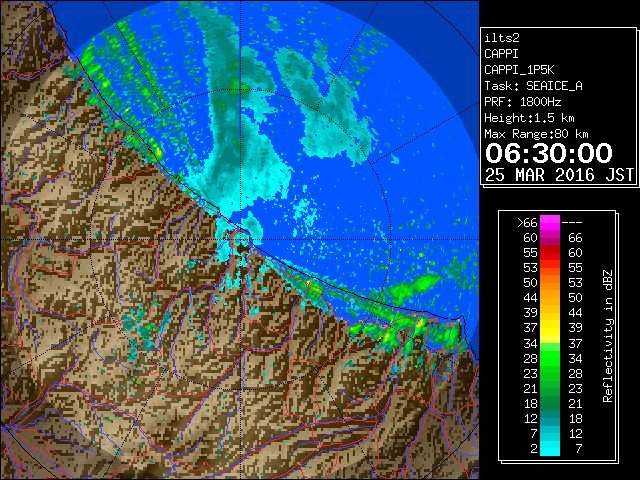The image size is (640, 480).
Task: Click the '2' value at legend bottom
Action: coord(533,449)
